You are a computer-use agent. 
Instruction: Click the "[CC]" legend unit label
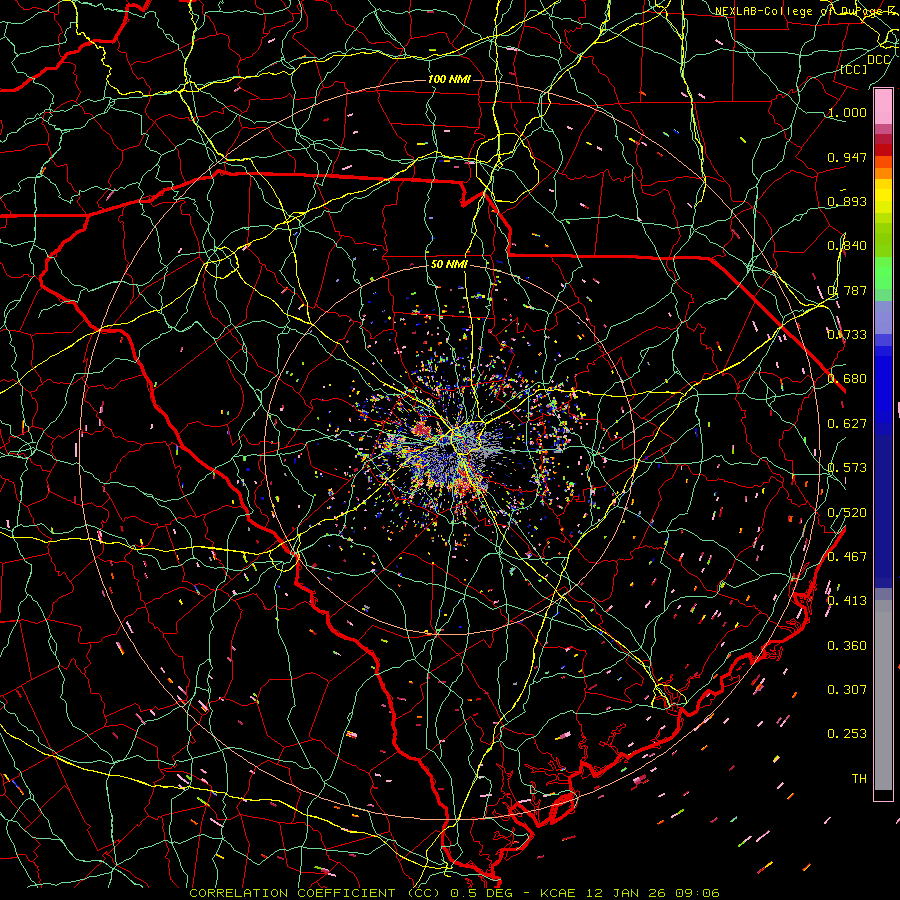point(854,70)
